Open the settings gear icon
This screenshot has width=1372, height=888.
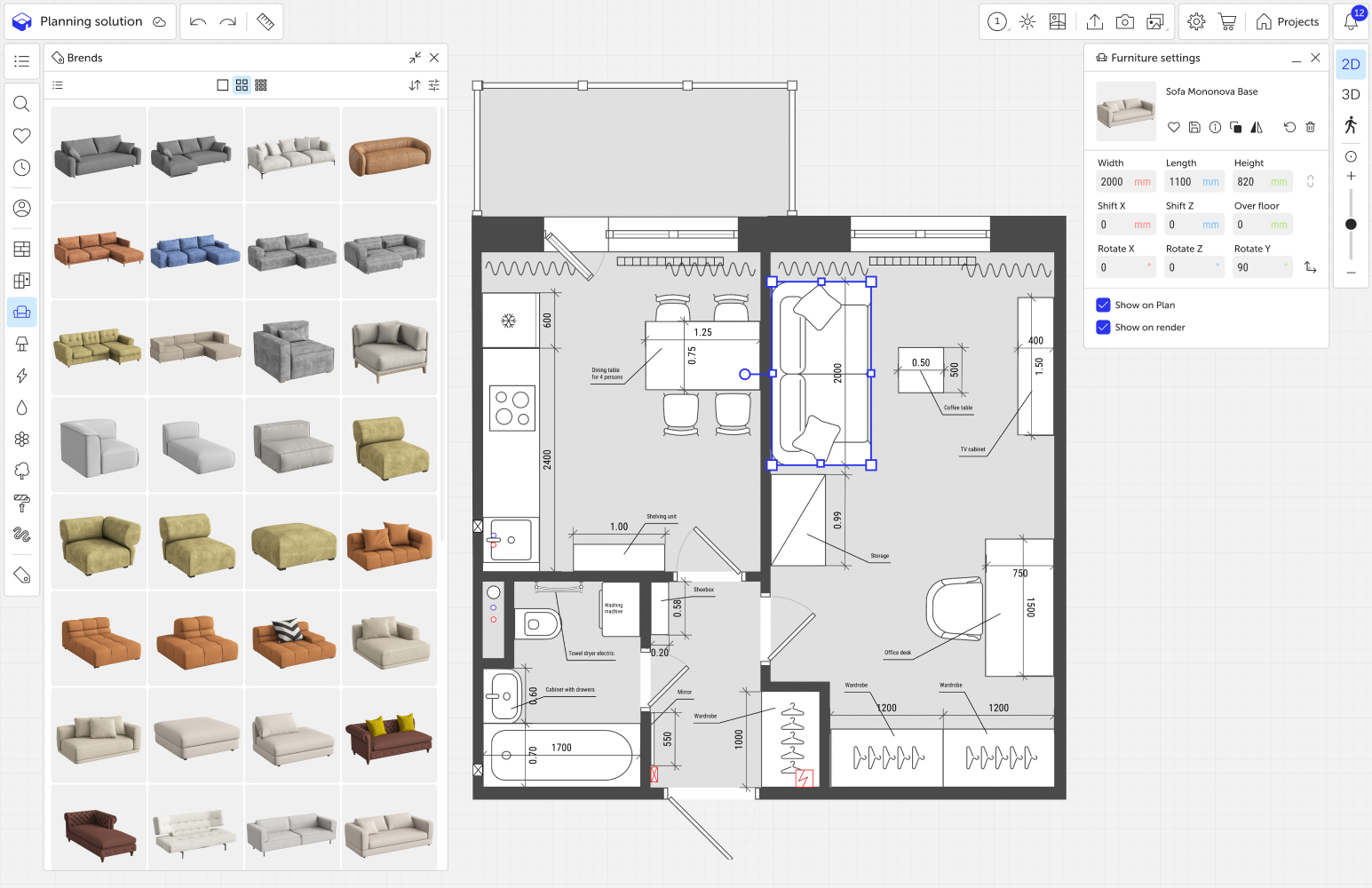point(1196,21)
